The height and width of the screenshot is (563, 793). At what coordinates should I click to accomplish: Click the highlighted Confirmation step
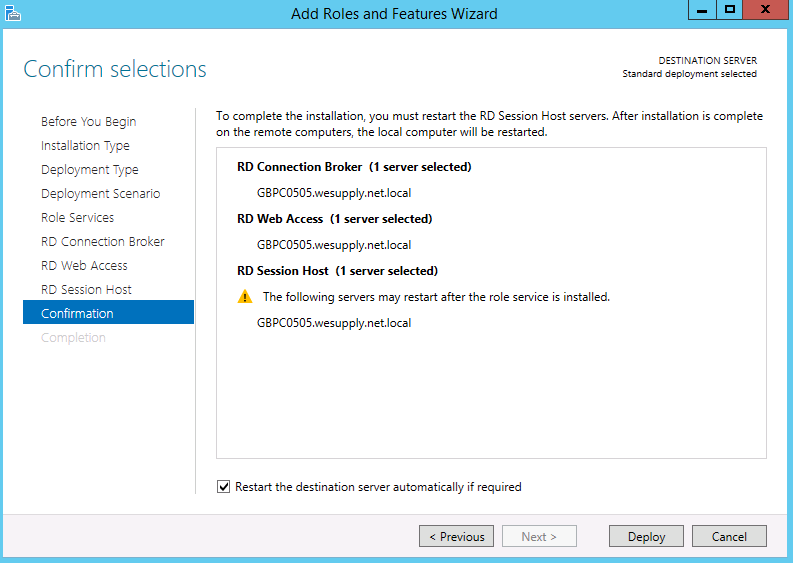coord(108,313)
